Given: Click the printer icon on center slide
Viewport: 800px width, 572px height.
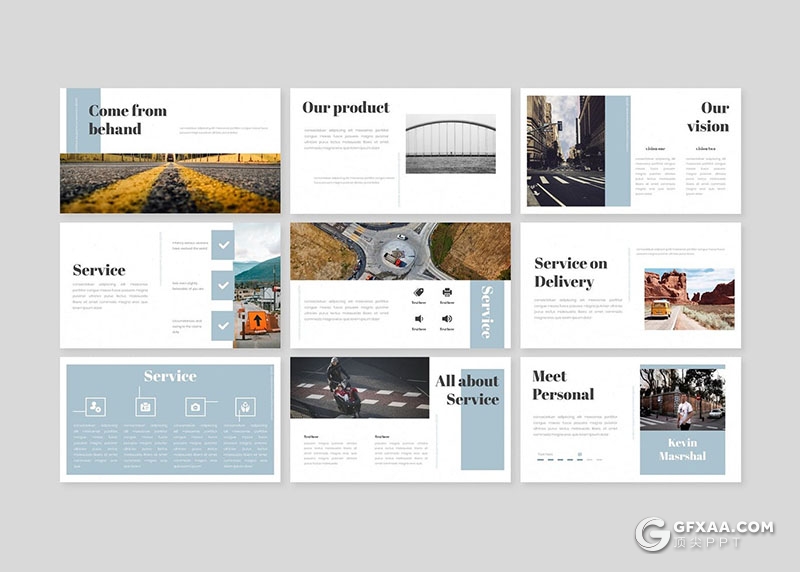Looking at the screenshot, I should click(447, 292).
